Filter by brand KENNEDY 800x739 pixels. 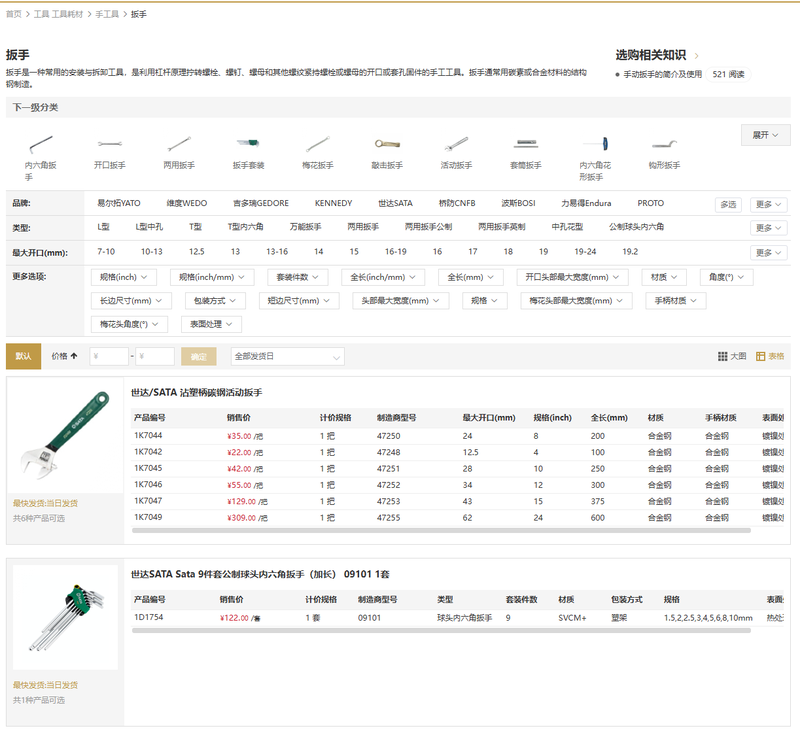pos(334,203)
